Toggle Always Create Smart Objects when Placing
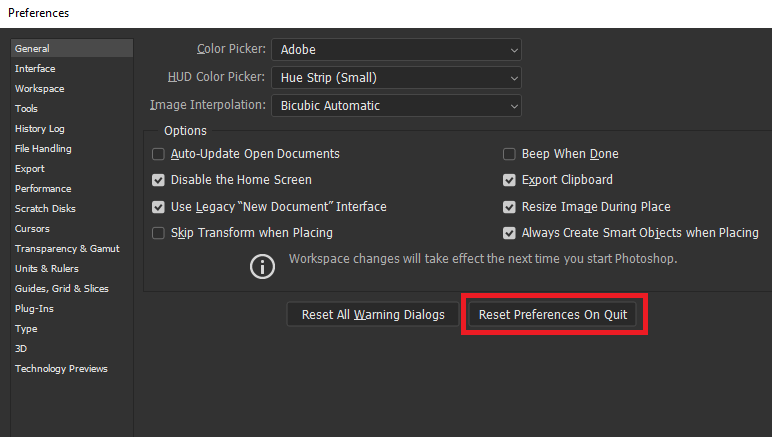772x437 pixels. point(509,233)
